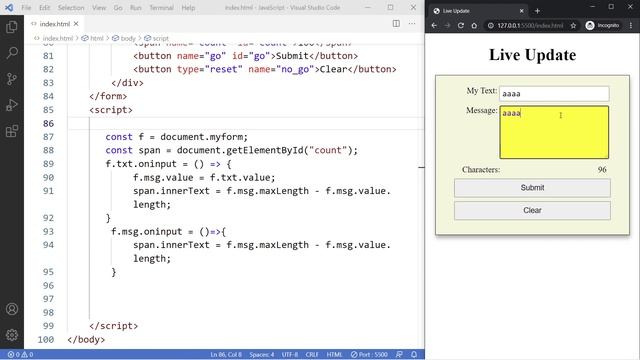Open the Help menu
Image resolution: width=640 pixels, height=360 pixels.
[x=188, y=7]
